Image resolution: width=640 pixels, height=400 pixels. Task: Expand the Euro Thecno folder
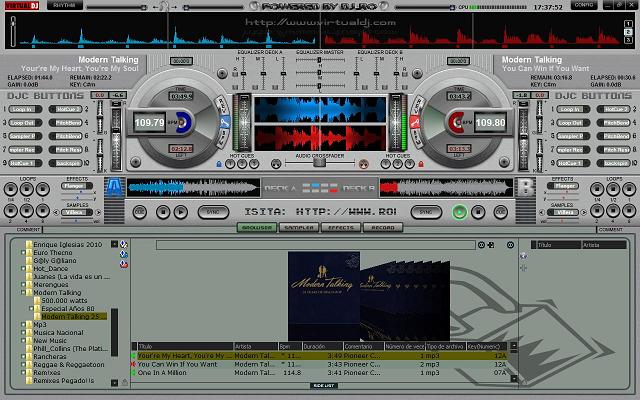23,253
